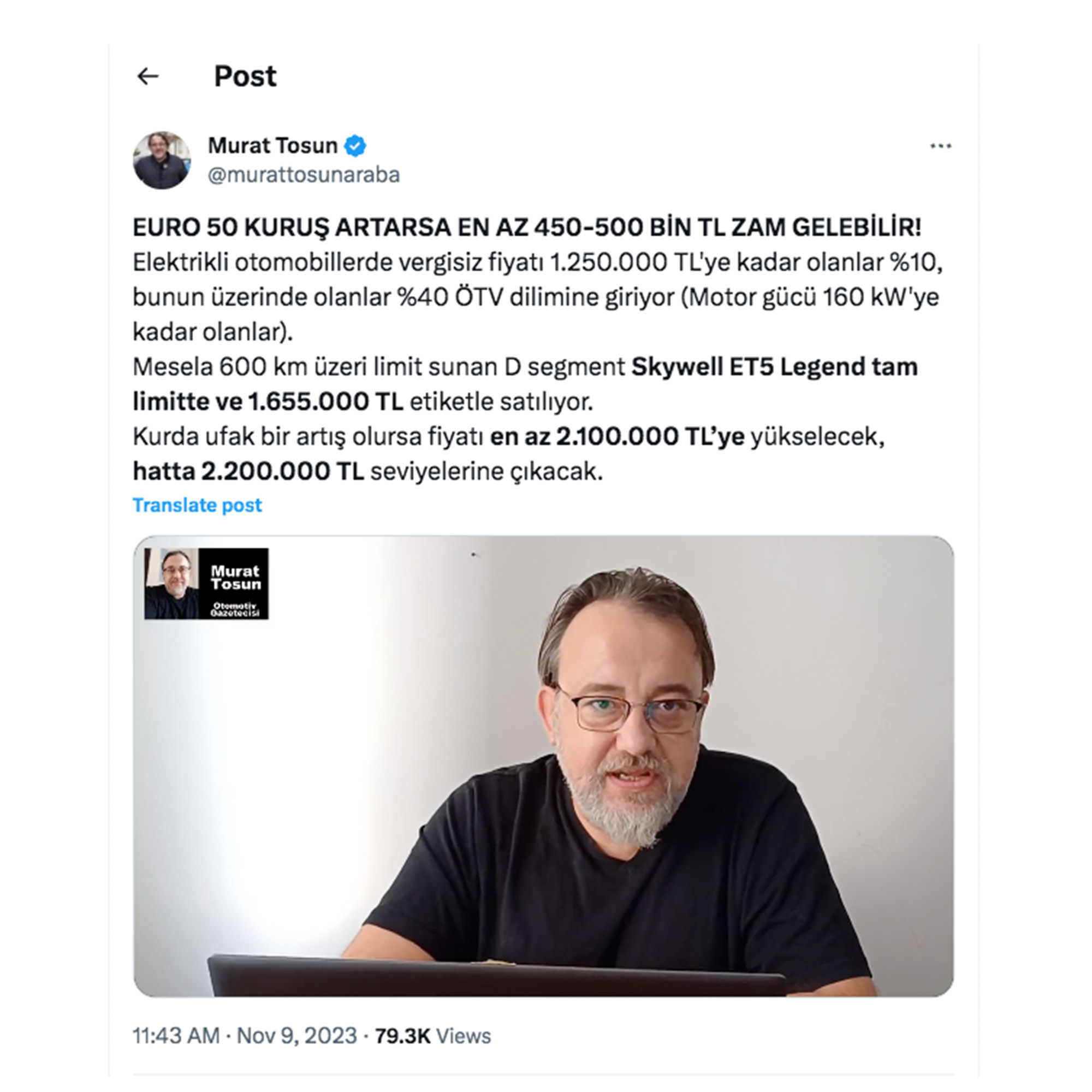Viewport: 1092px width, 1092px height.
Task: Open the three-dot more options menu
Action: 941,146
